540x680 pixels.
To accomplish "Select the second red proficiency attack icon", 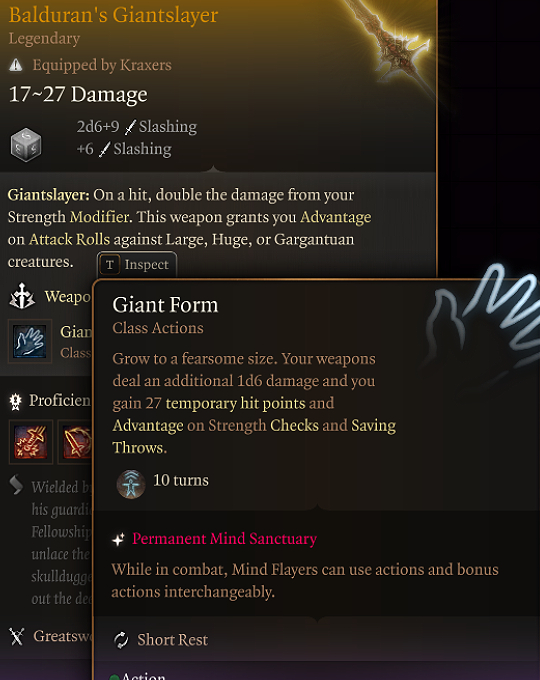I will point(75,442).
